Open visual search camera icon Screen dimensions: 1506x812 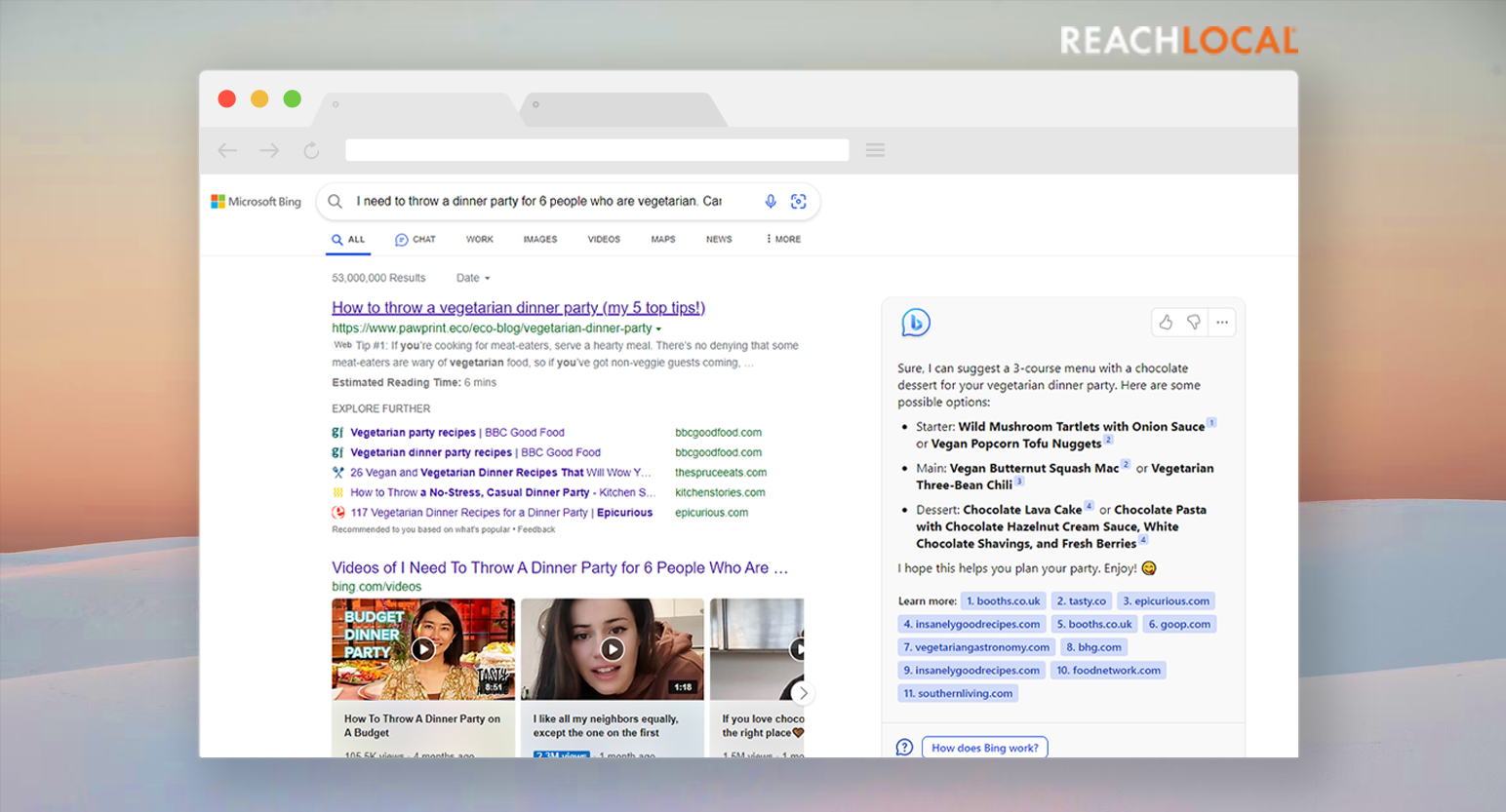point(799,201)
